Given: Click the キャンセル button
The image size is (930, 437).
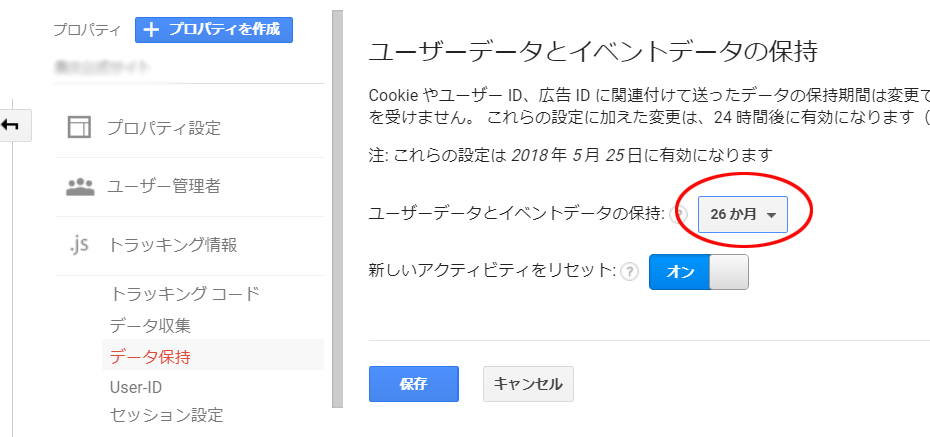Looking at the screenshot, I should point(528,384).
